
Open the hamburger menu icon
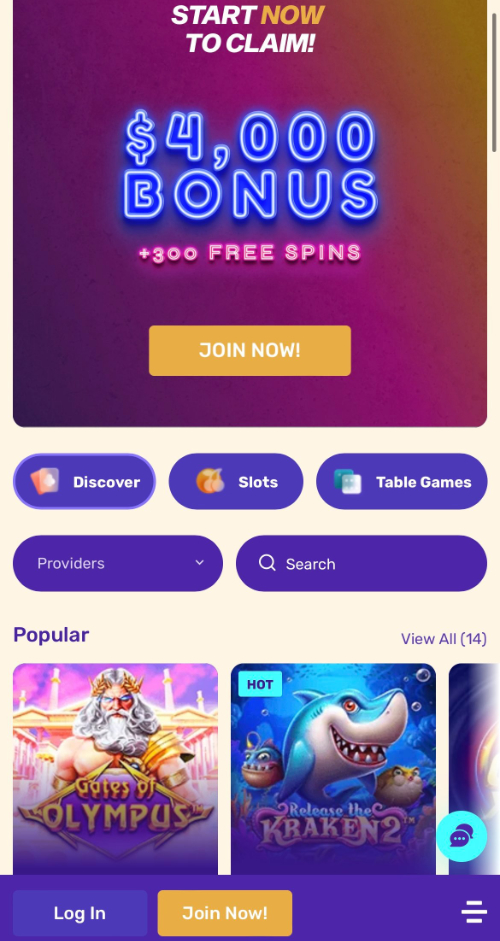point(474,912)
